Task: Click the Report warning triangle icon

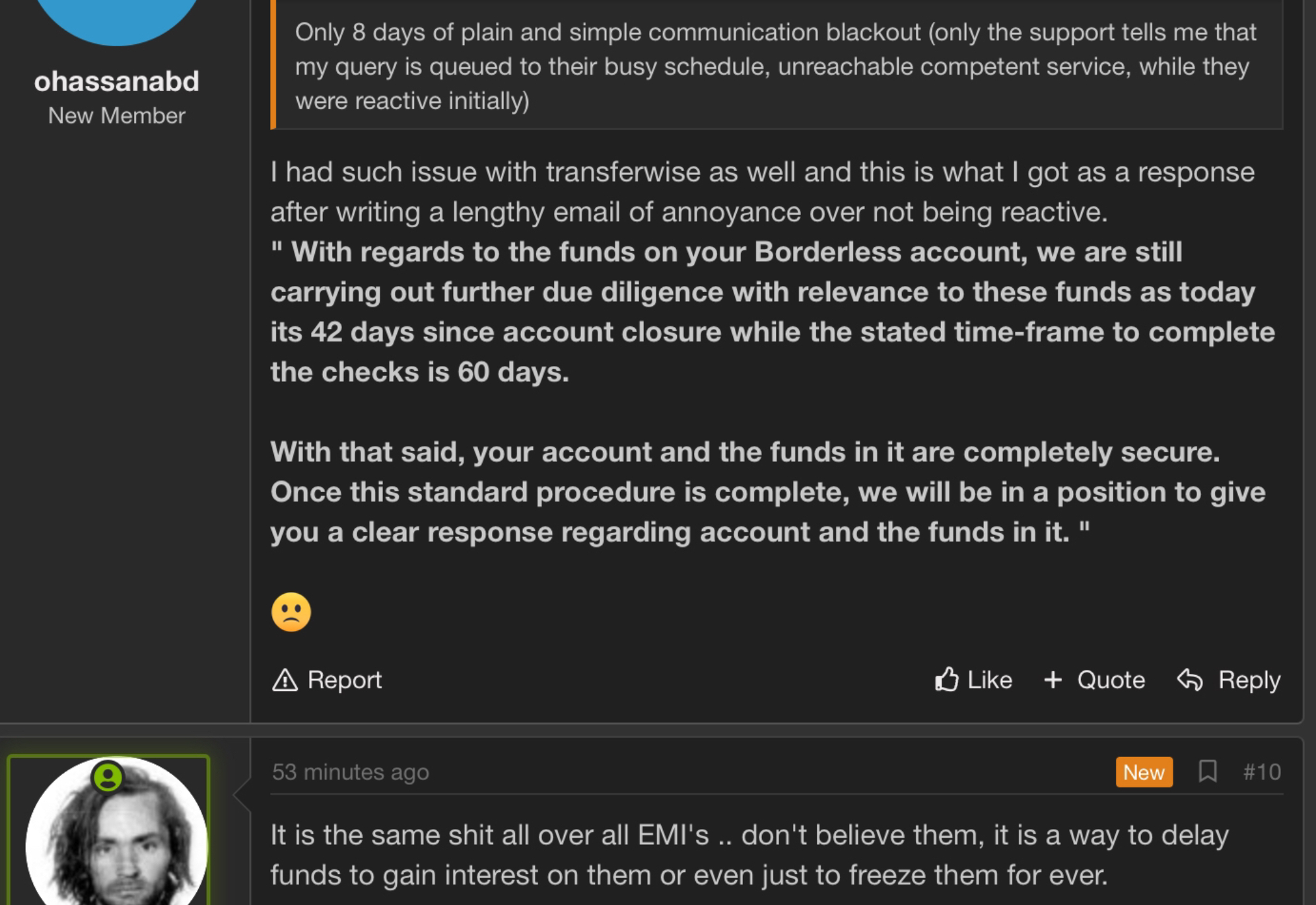Action: [285, 680]
